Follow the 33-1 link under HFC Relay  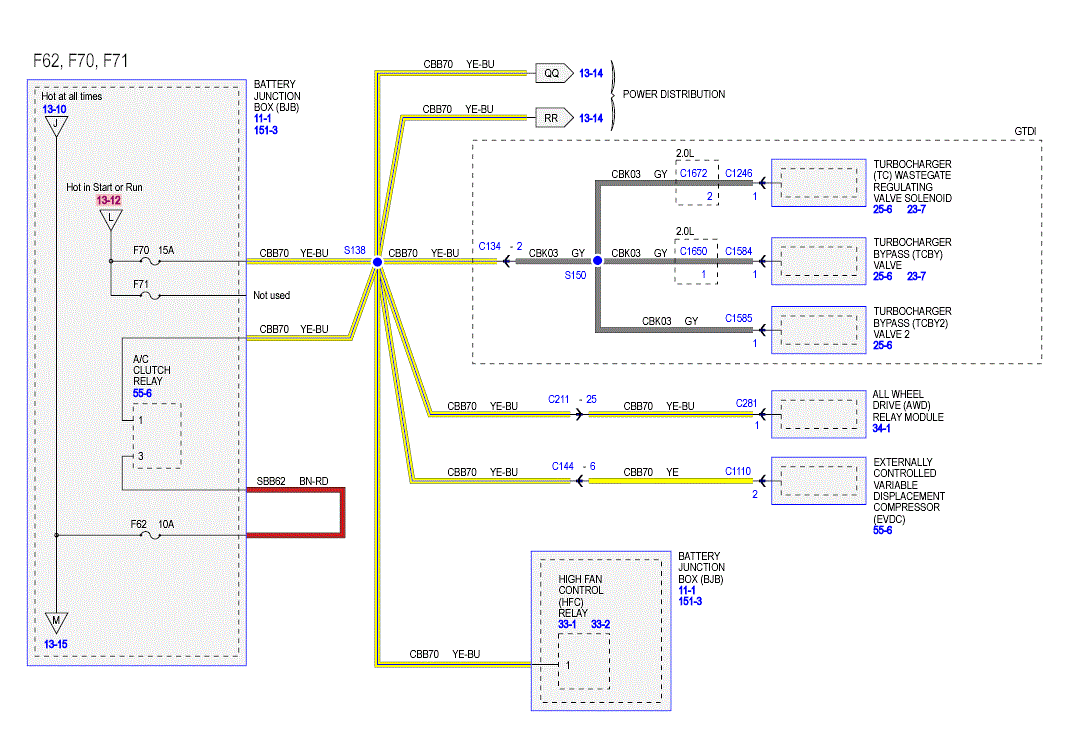click(x=567, y=624)
